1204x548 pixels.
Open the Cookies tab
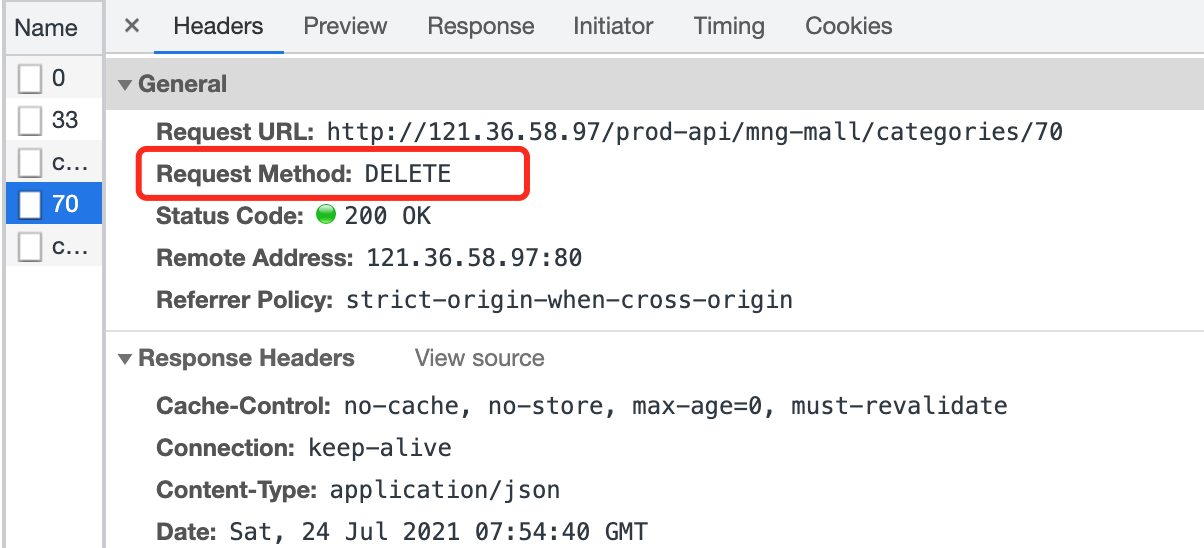(x=849, y=26)
